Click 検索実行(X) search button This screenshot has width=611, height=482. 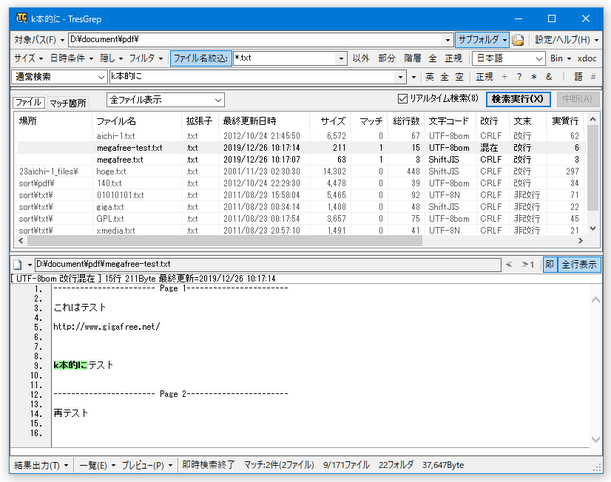[x=518, y=99]
